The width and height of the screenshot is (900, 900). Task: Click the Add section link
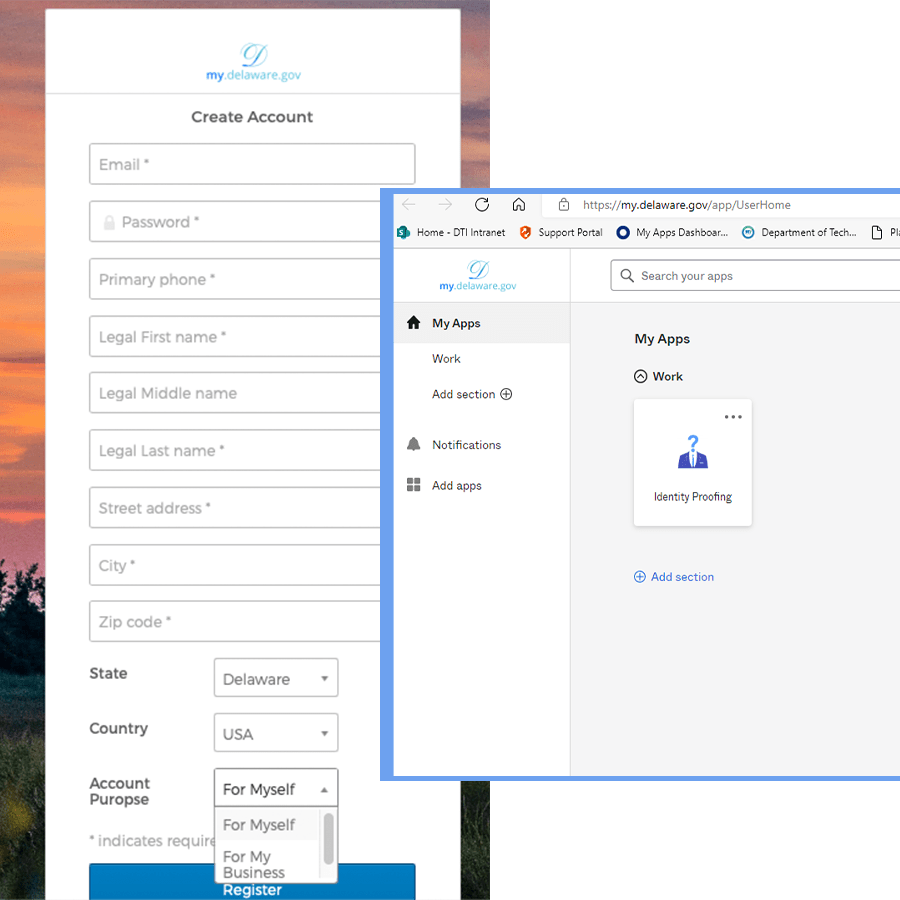[x=673, y=577]
